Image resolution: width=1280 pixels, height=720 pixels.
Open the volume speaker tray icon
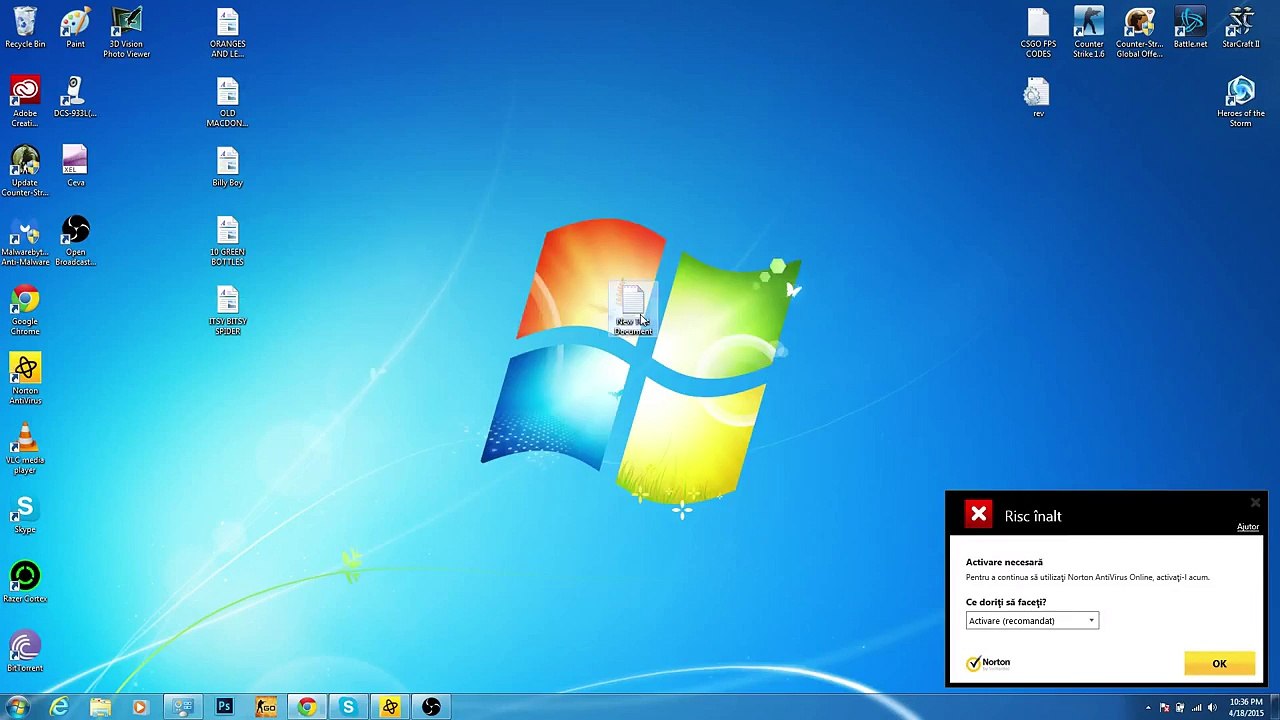click(1212, 708)
